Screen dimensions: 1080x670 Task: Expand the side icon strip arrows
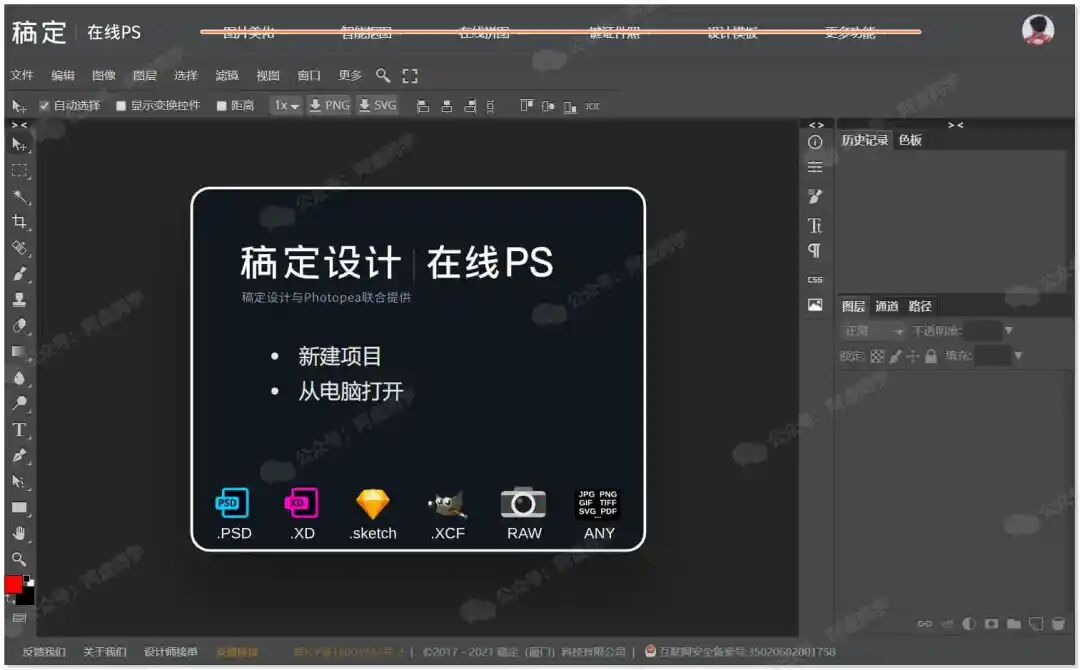[816, 125]
